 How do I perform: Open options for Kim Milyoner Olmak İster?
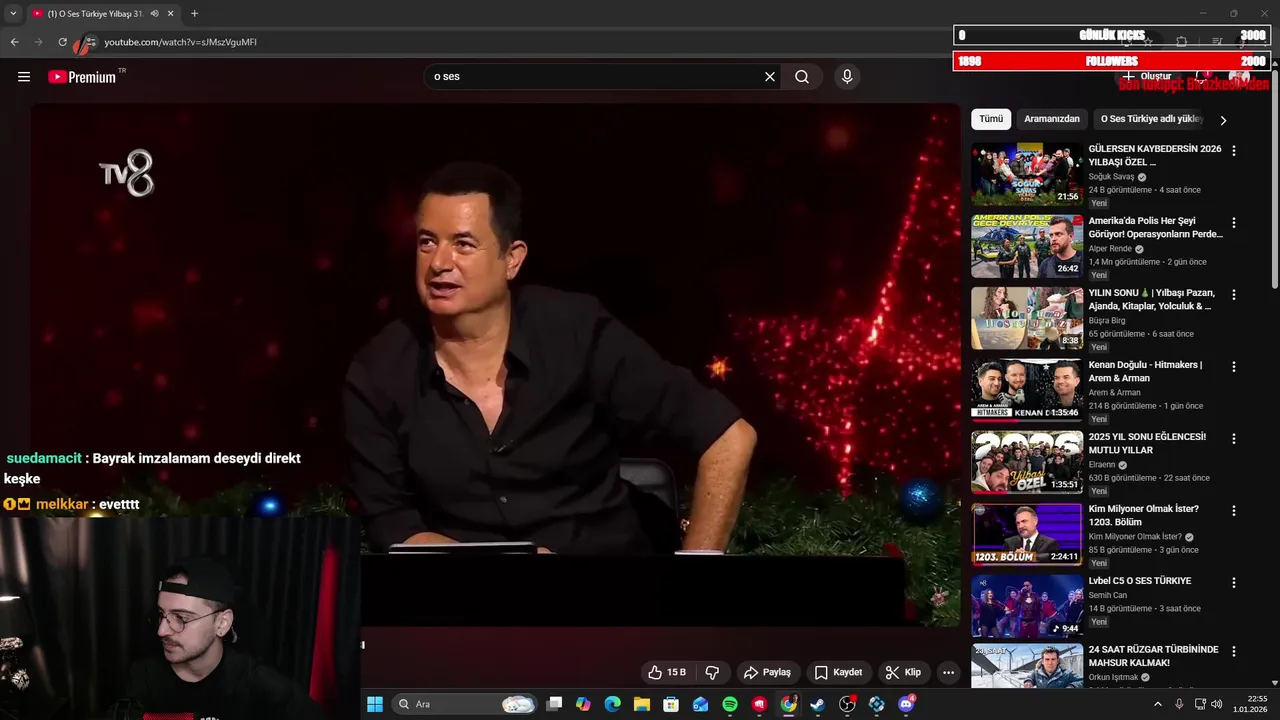(1233, 511)
